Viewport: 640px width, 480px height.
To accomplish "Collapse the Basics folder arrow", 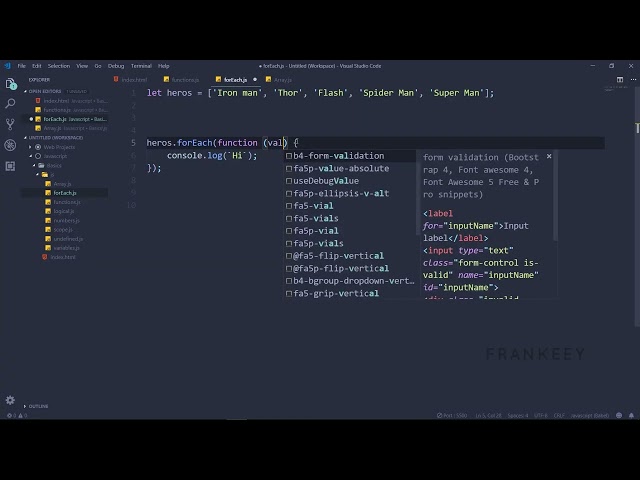I will click(34, 165).
